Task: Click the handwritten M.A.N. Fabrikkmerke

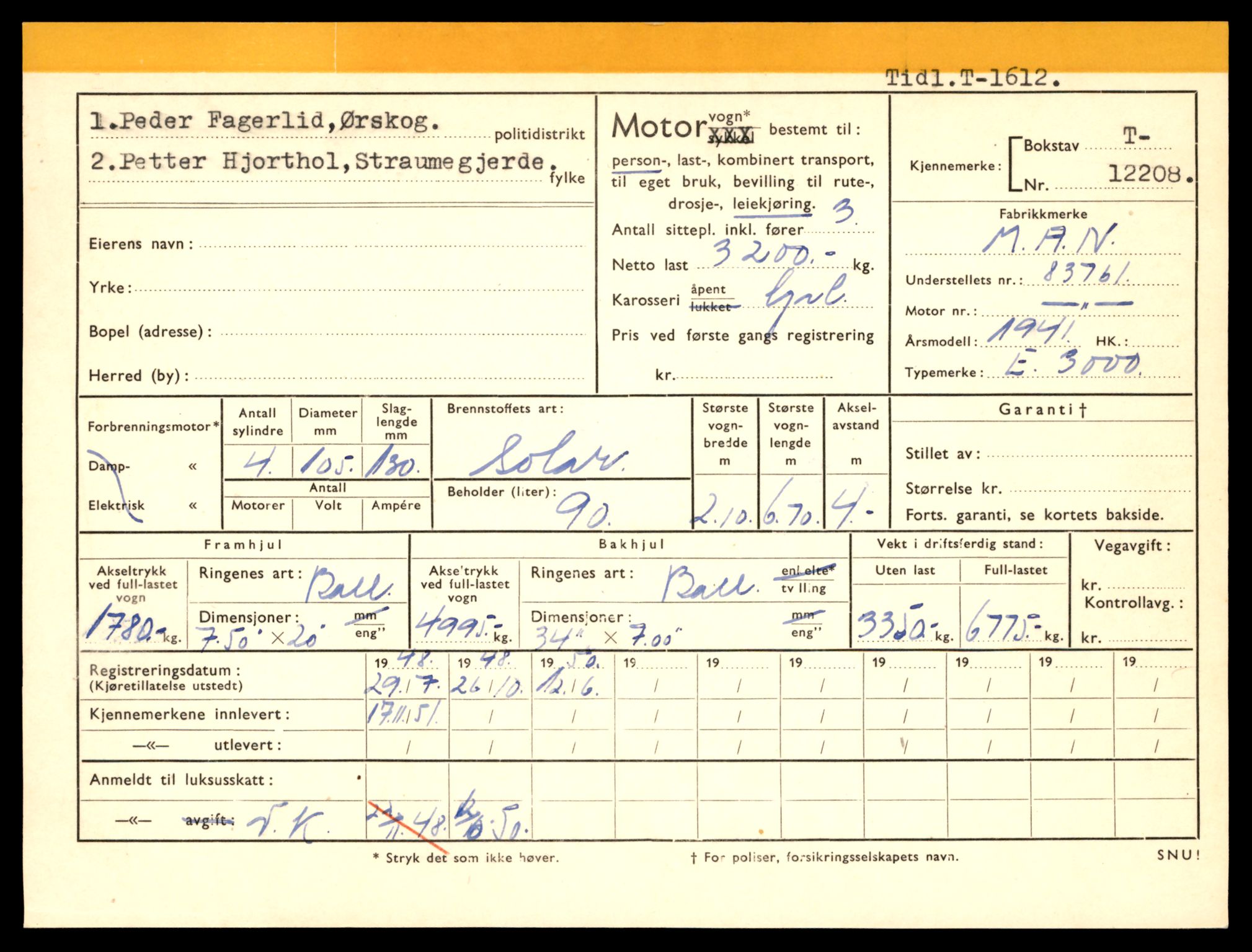Action: tap(1050, 239)
